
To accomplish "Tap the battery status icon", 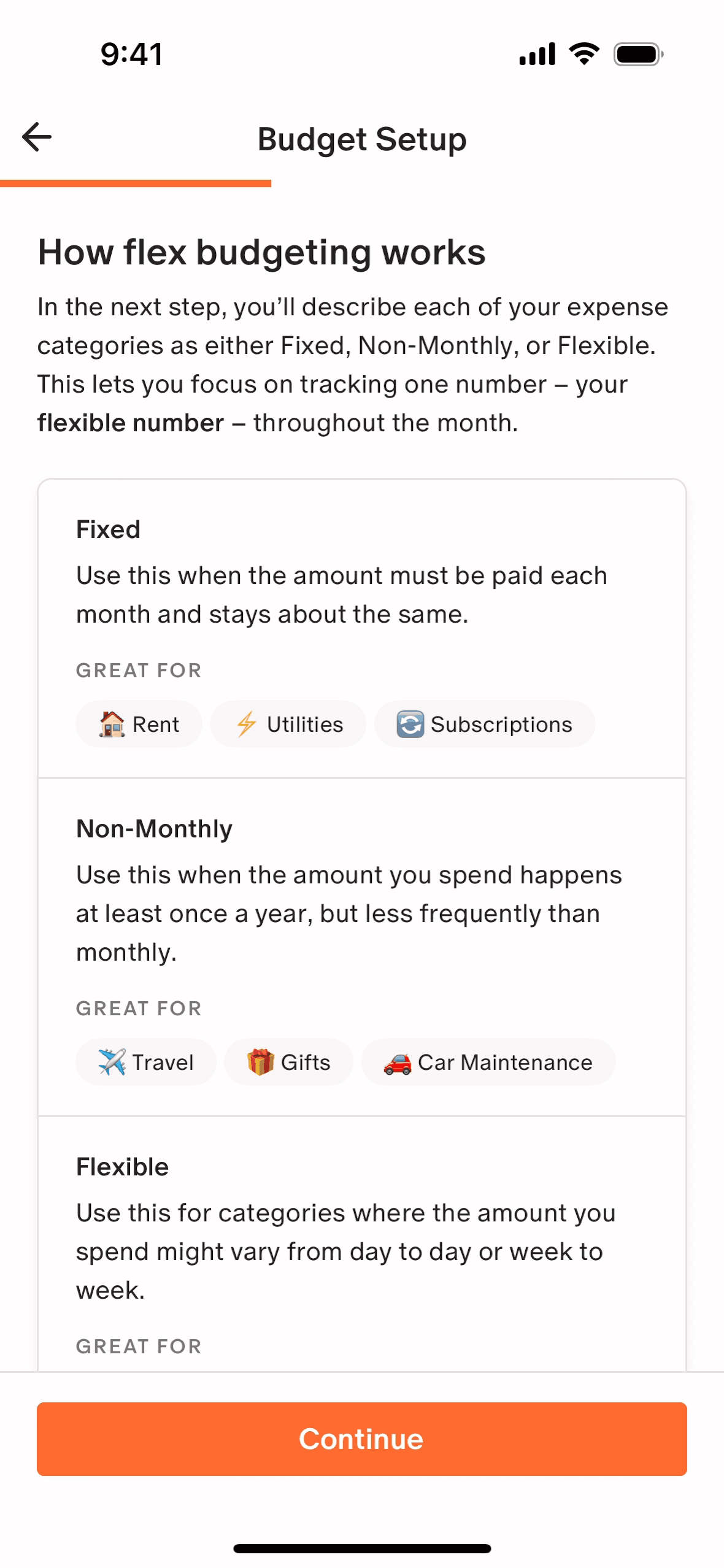I will 638,55.
